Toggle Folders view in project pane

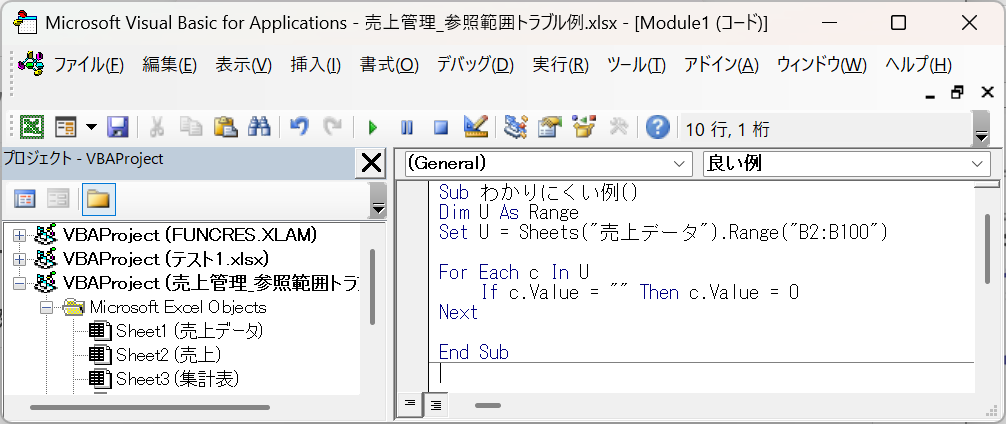[98, 199]
